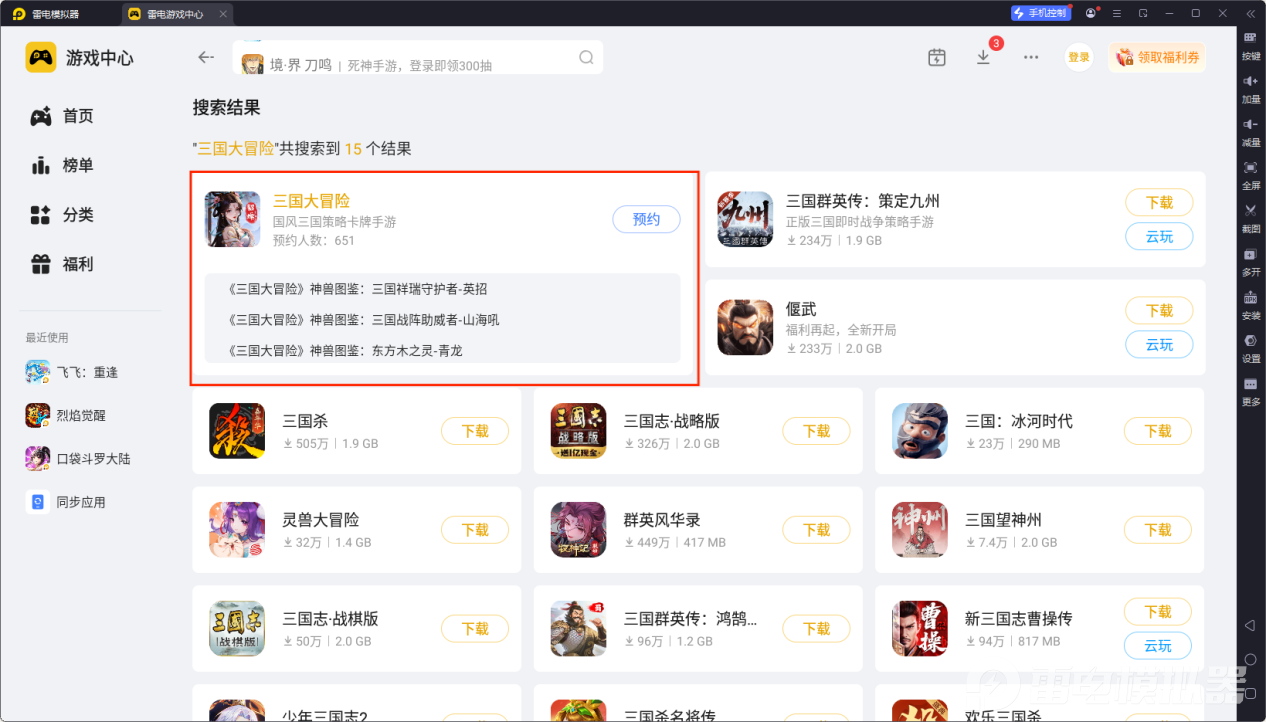Screen dimensions: 1266x722
Task: Launch 飞飞：重逢 from recently used
Action: click(72, 372)
